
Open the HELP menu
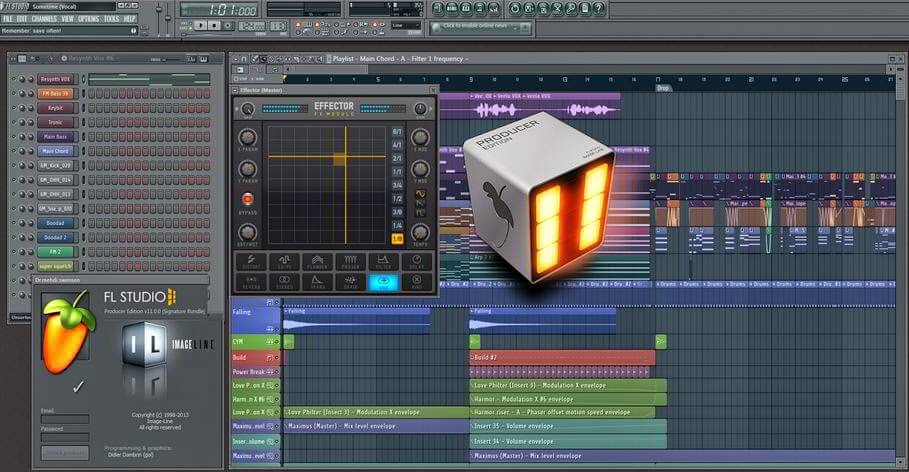(x=129, y=19)
